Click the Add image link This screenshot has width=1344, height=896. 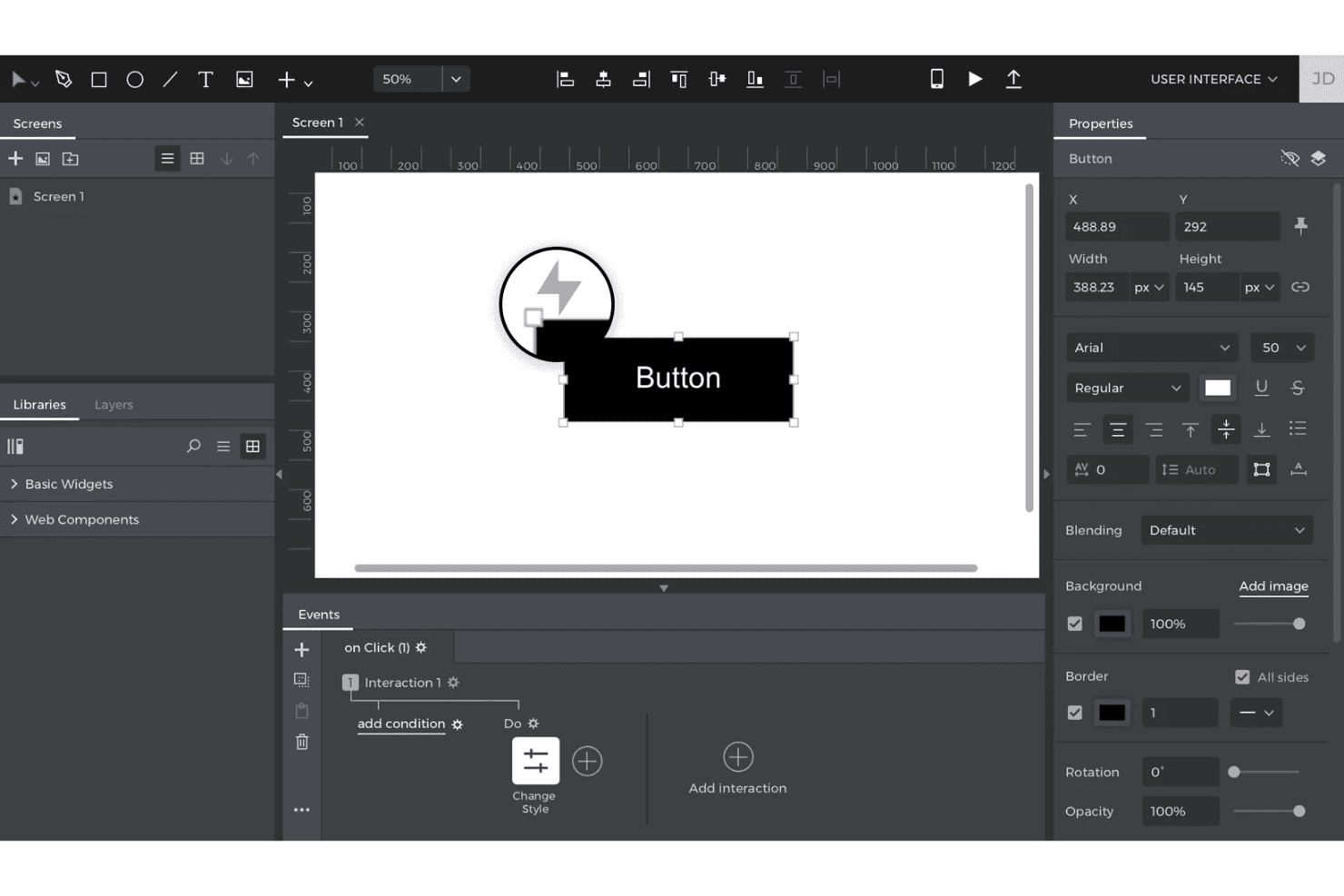coord(1273,586)
